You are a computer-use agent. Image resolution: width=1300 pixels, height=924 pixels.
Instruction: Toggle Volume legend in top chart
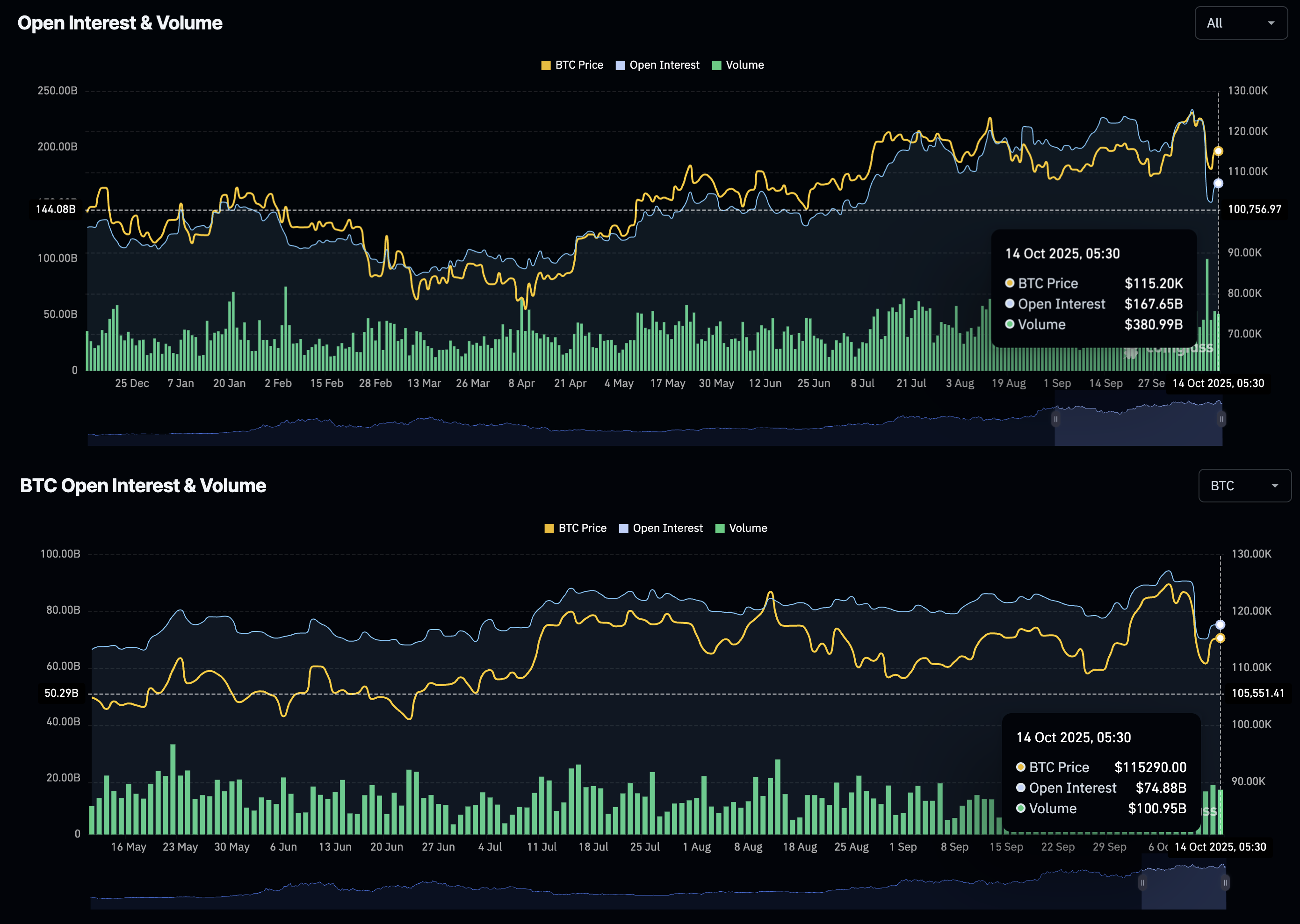pos(744,65)
